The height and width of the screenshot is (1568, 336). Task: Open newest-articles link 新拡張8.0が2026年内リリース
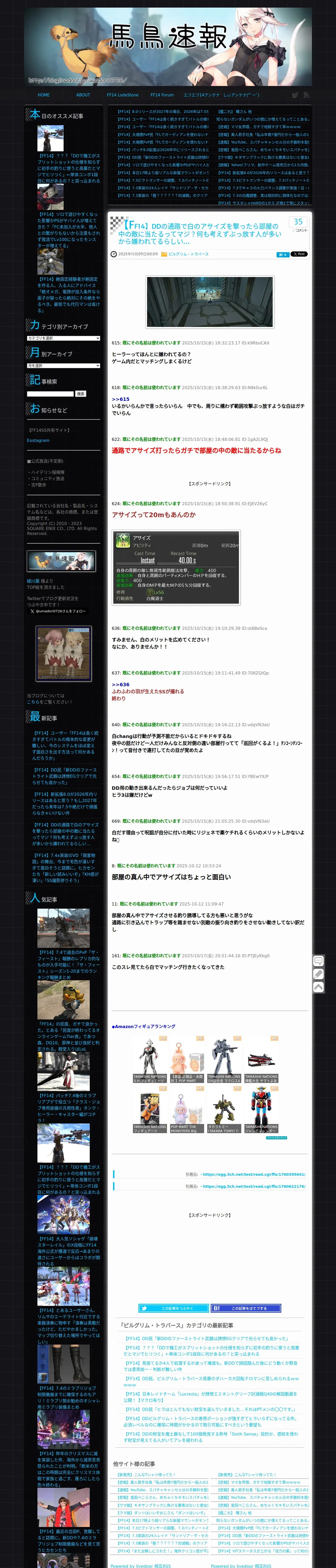(x=65, y=804)
